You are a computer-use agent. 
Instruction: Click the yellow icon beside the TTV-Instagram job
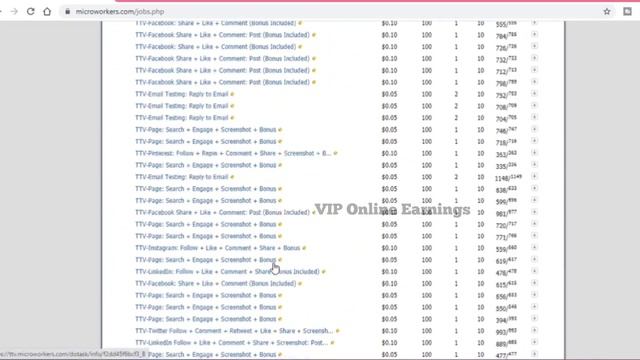(304, 249)
